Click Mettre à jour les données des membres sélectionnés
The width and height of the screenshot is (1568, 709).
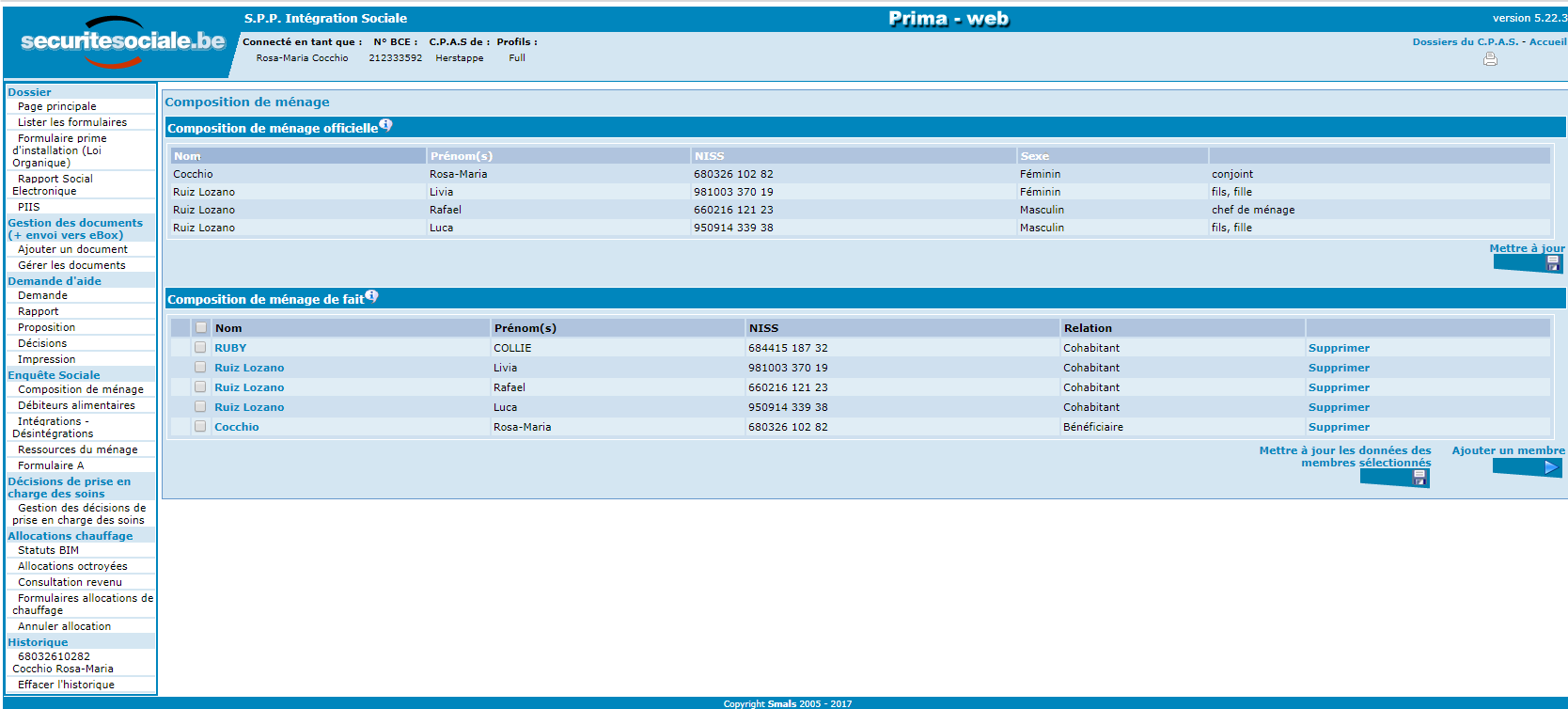(1345, 456)
